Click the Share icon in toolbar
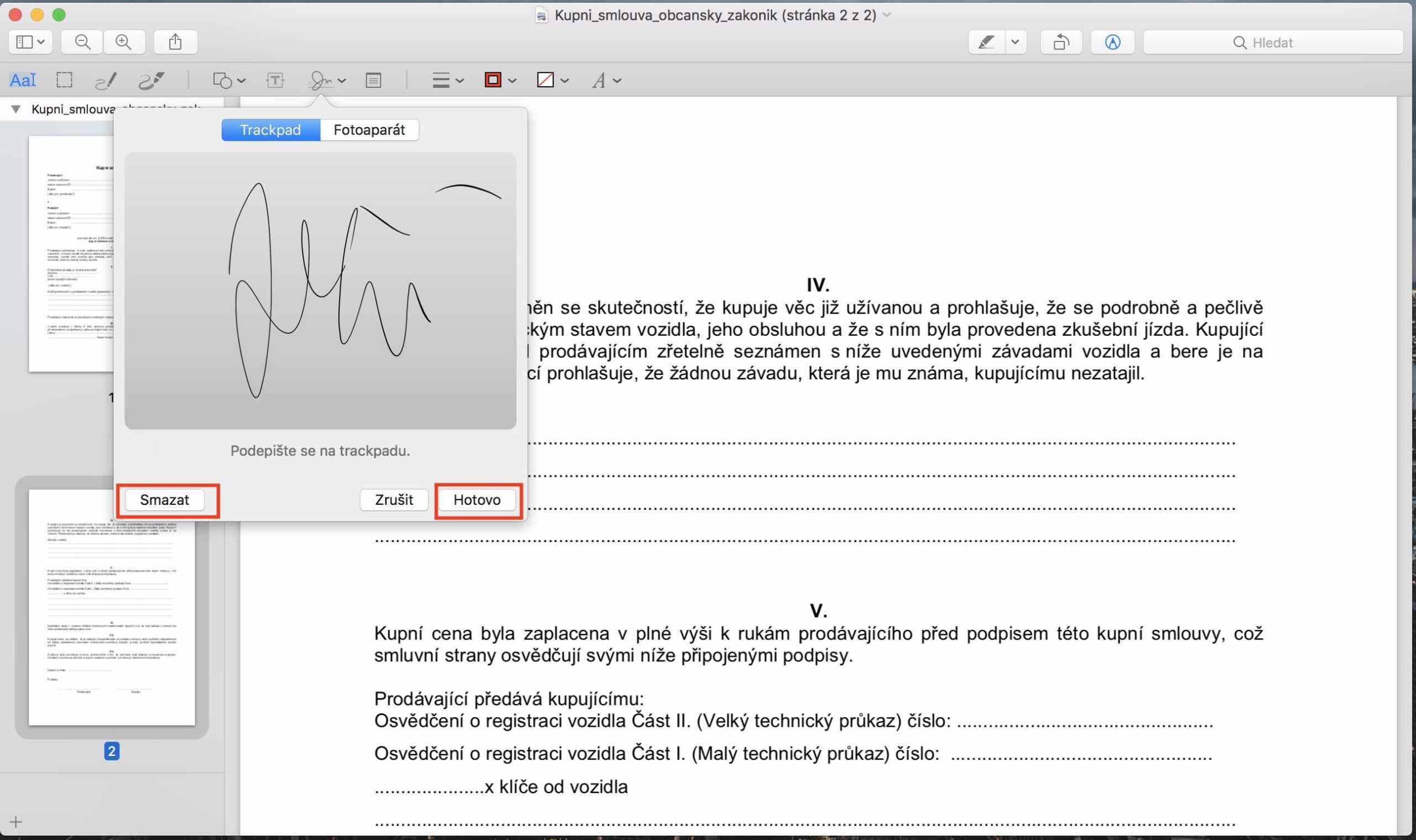Screen dimensions: 1416x840 coord(175,43)
